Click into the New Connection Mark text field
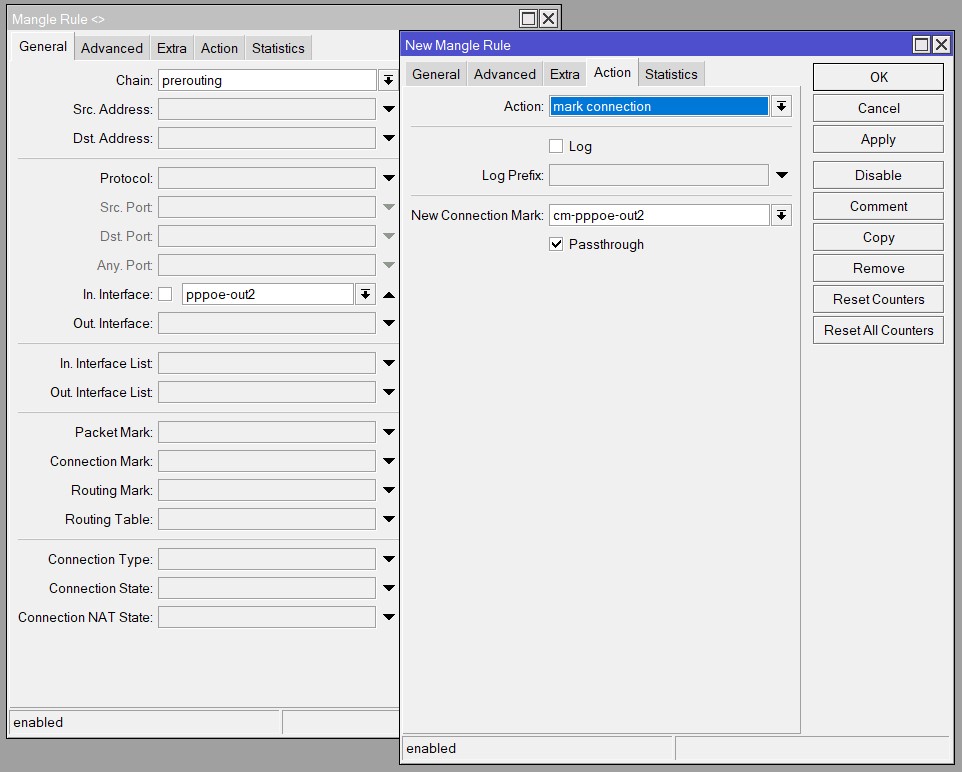 (658, 215)
